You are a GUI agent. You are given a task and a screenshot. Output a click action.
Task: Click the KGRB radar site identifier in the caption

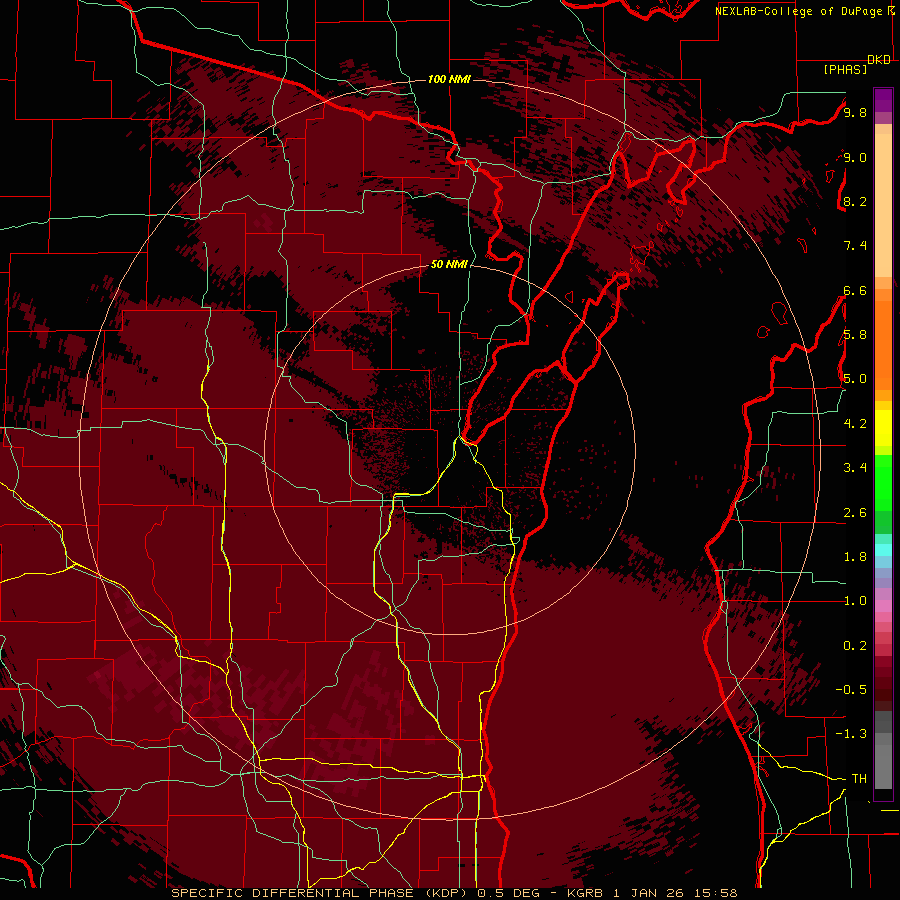pos(584,893)
